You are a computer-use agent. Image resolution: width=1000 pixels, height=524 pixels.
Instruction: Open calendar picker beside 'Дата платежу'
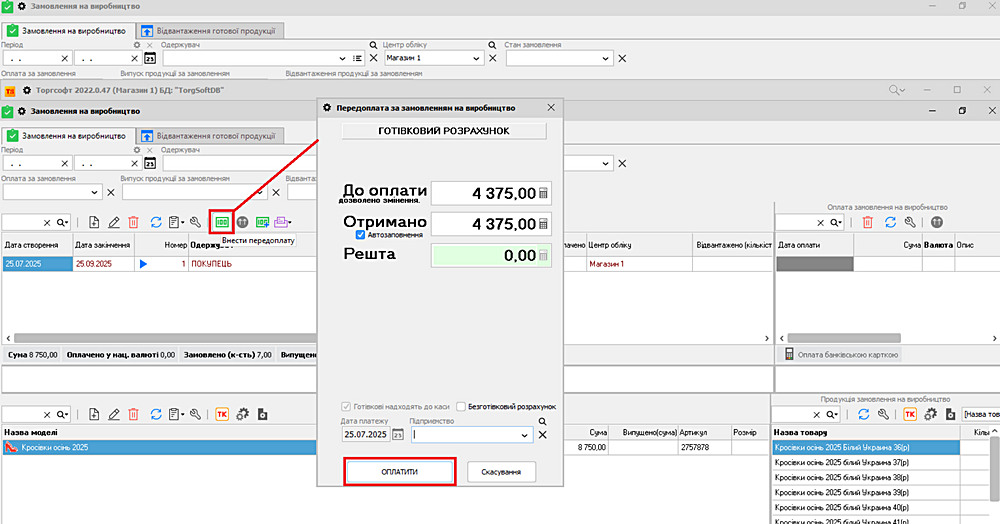[x=398, y=435]
